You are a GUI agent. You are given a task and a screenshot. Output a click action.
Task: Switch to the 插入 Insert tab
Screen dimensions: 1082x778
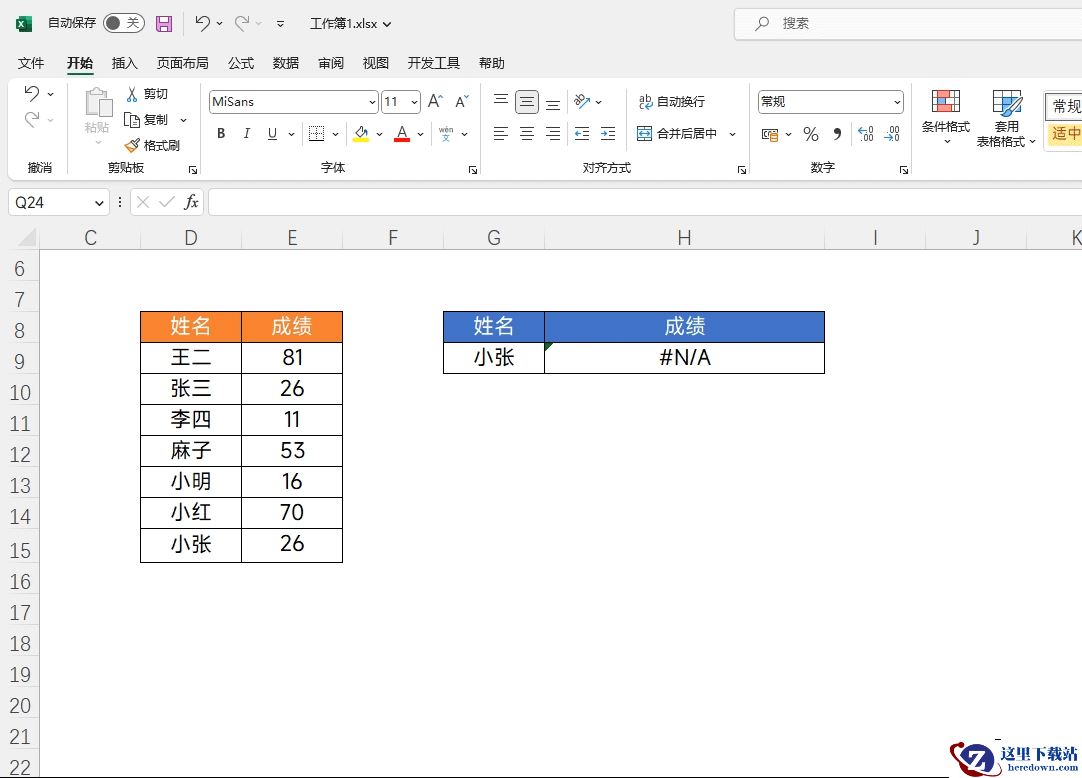click(124, 63)
